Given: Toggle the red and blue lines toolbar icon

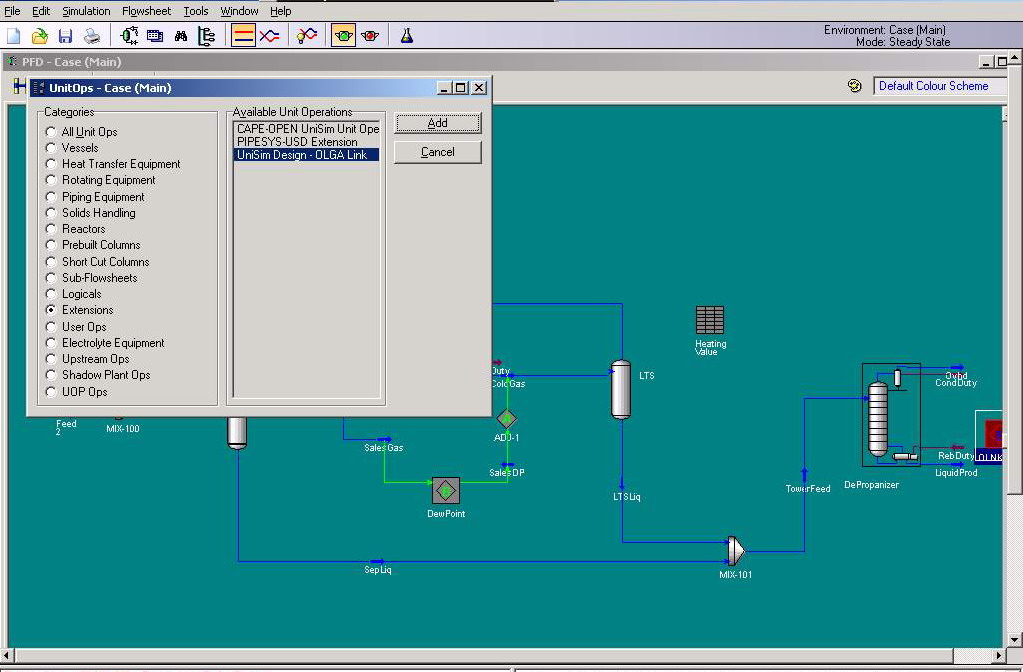Looking at the screenshot, I should point(243,35).
